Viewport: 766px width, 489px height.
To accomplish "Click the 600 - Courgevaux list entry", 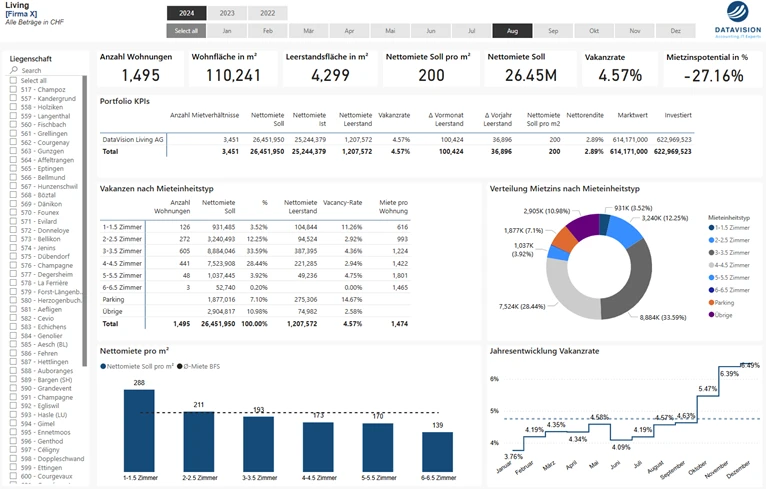I will (x=46, y=476).
